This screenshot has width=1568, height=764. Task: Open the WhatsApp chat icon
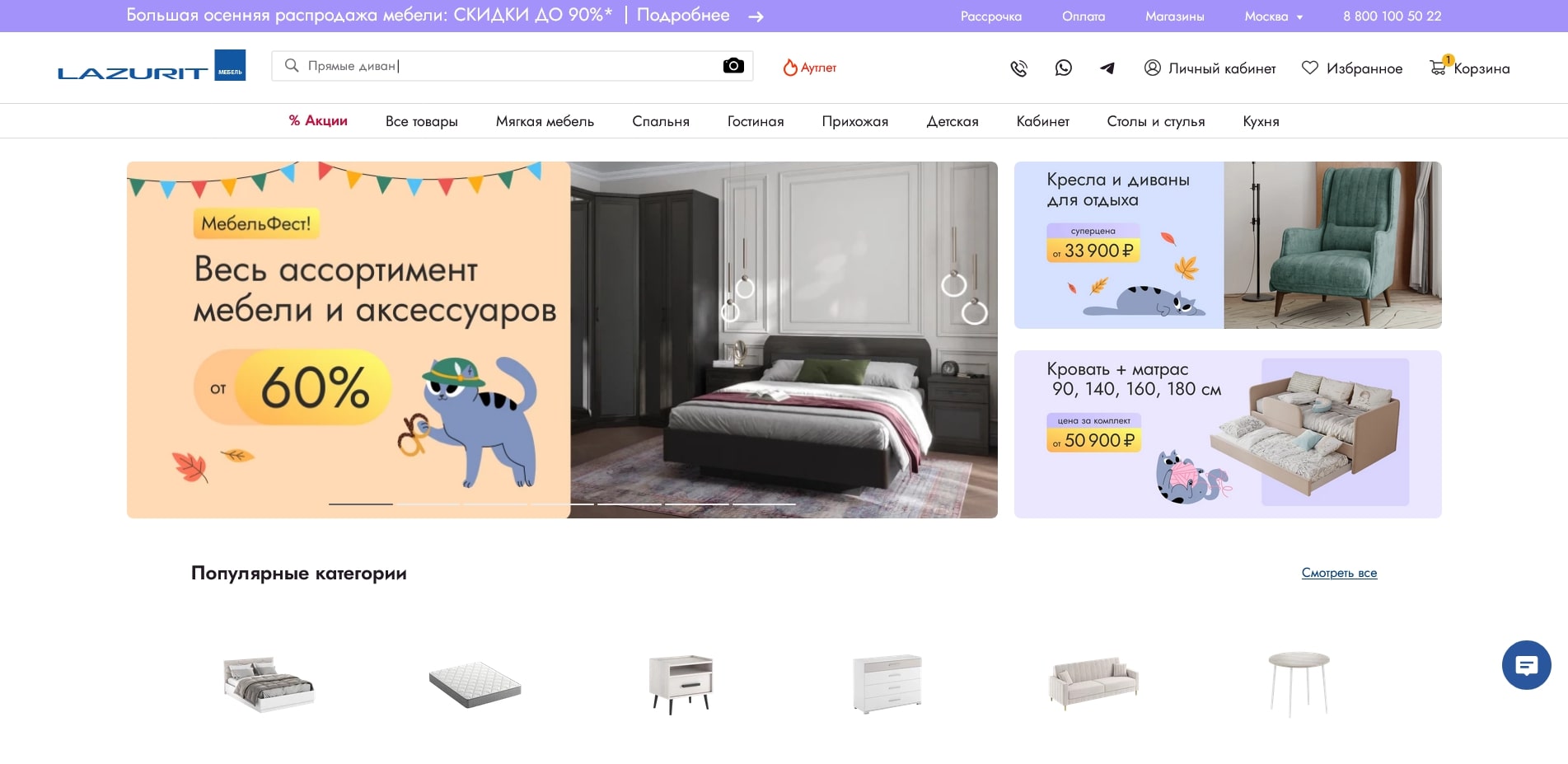point(1063,68)
